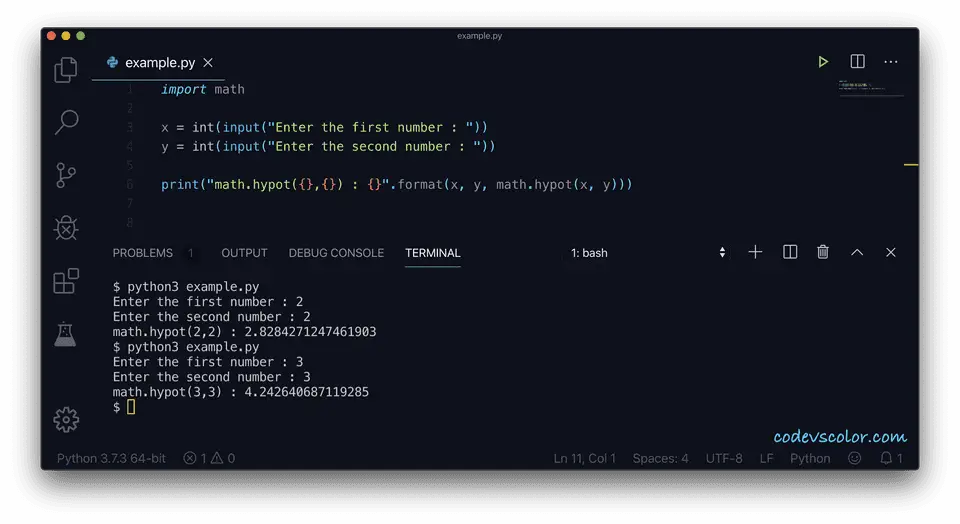Open the Explorer files view
Screen dimensions: 960x524
click(66, 70)
